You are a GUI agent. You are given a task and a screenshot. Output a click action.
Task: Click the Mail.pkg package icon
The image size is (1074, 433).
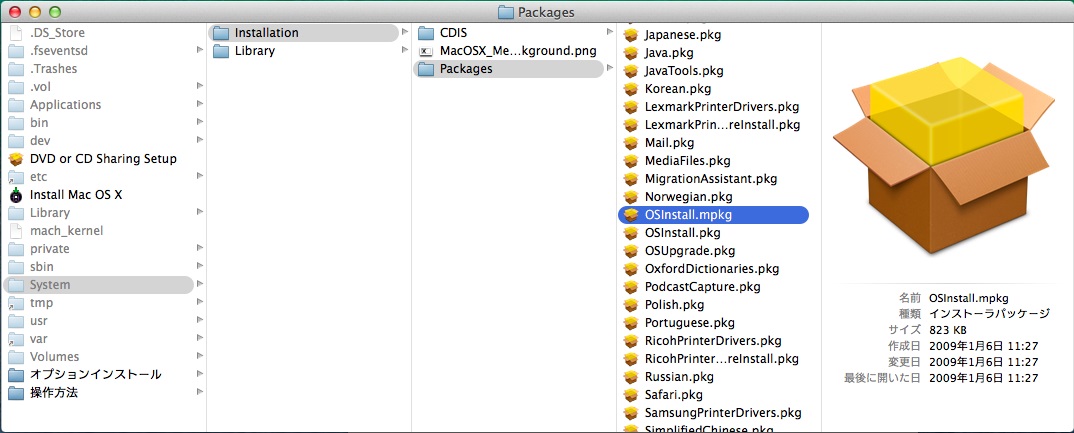(x=631, y=143)
